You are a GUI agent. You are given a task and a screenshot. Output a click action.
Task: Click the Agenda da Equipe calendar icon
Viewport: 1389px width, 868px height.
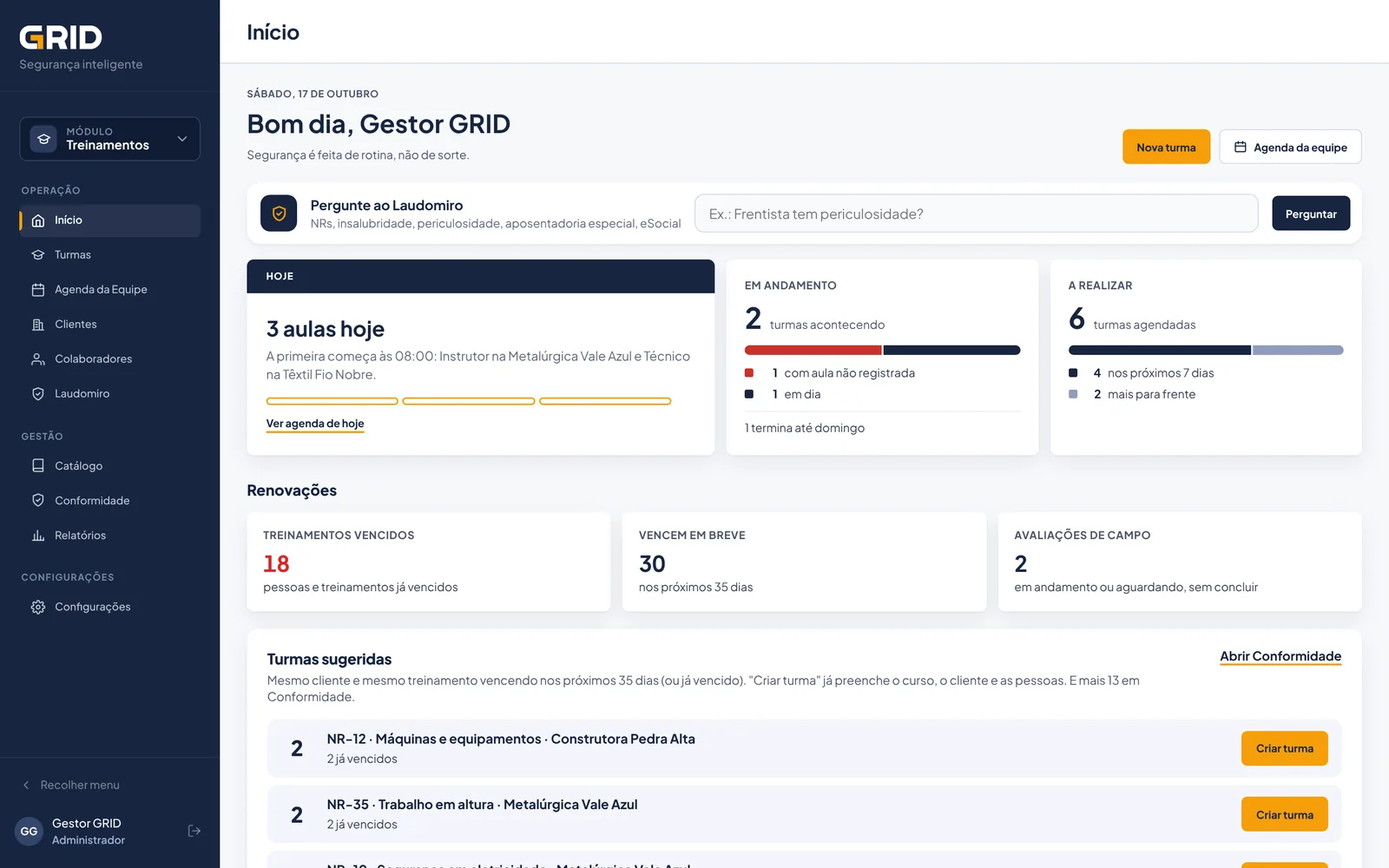[x=38, y=290]
